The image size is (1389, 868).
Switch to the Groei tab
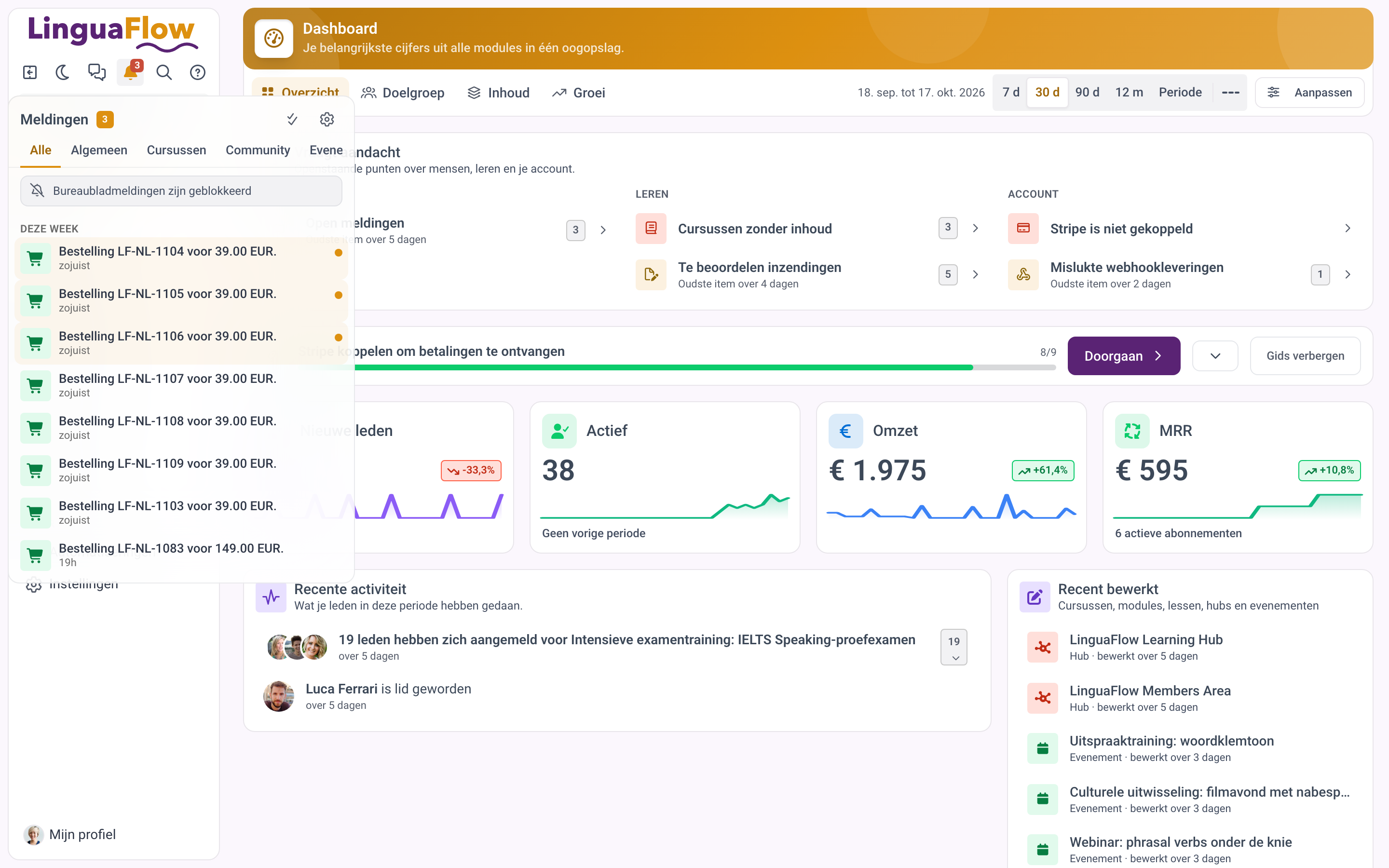pos(579,93)
